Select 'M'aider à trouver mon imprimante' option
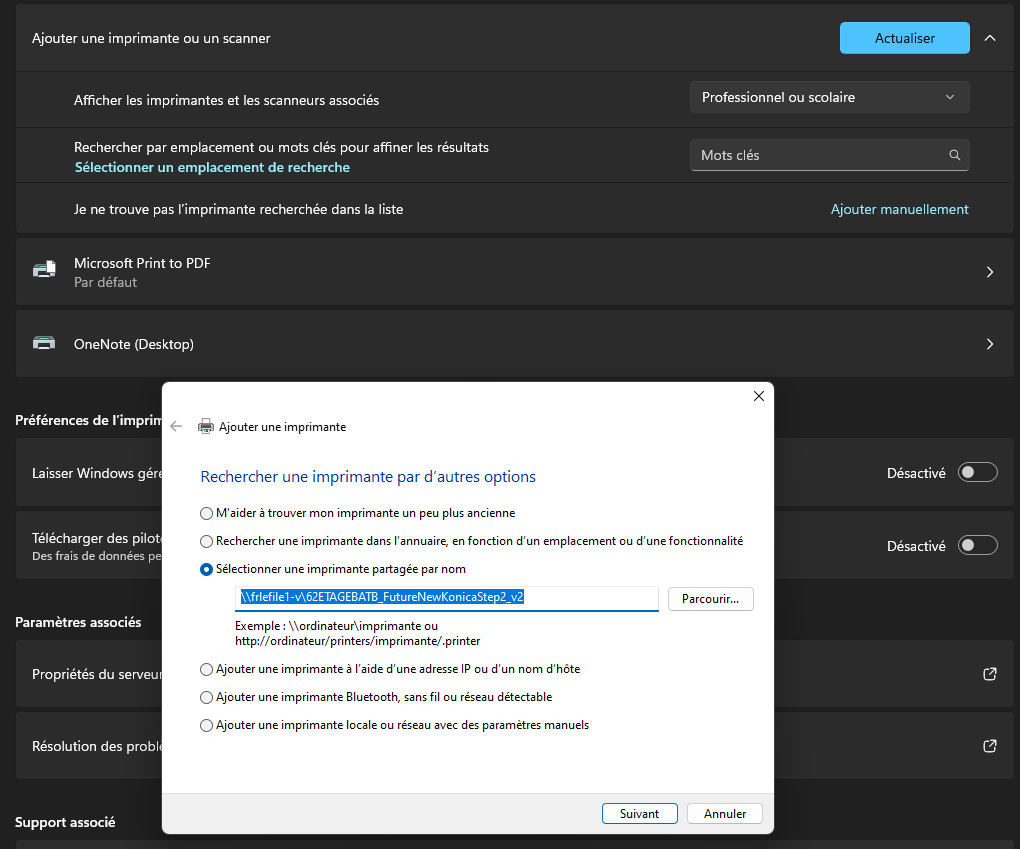Image resolution: width=1020 pixels, height=849 pixels. [x=207, y=513]
